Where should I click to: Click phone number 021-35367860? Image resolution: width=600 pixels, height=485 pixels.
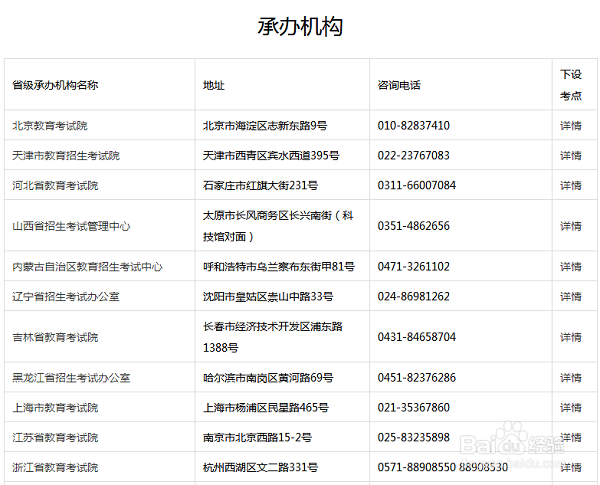pos(413,407)
